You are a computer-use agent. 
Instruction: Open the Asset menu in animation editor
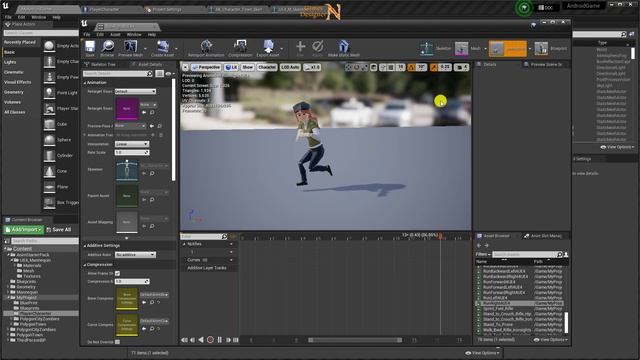click(115, 35)
